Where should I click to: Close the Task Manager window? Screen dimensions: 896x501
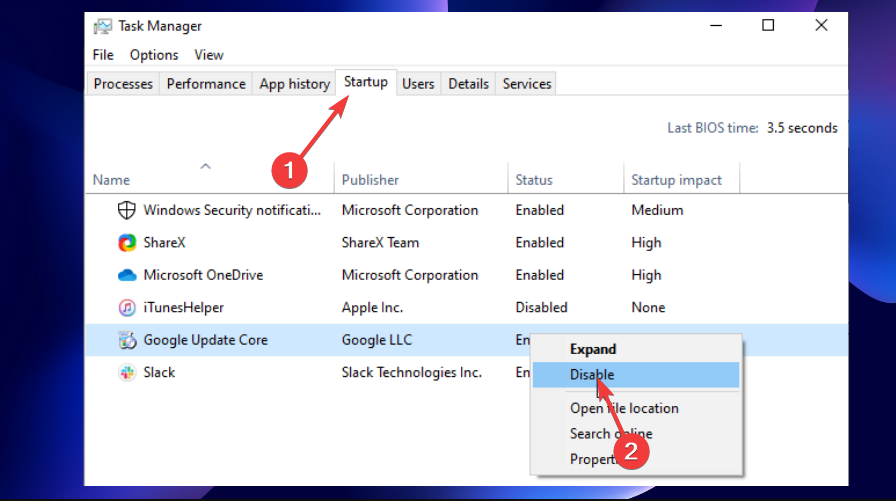click(821, 26)
